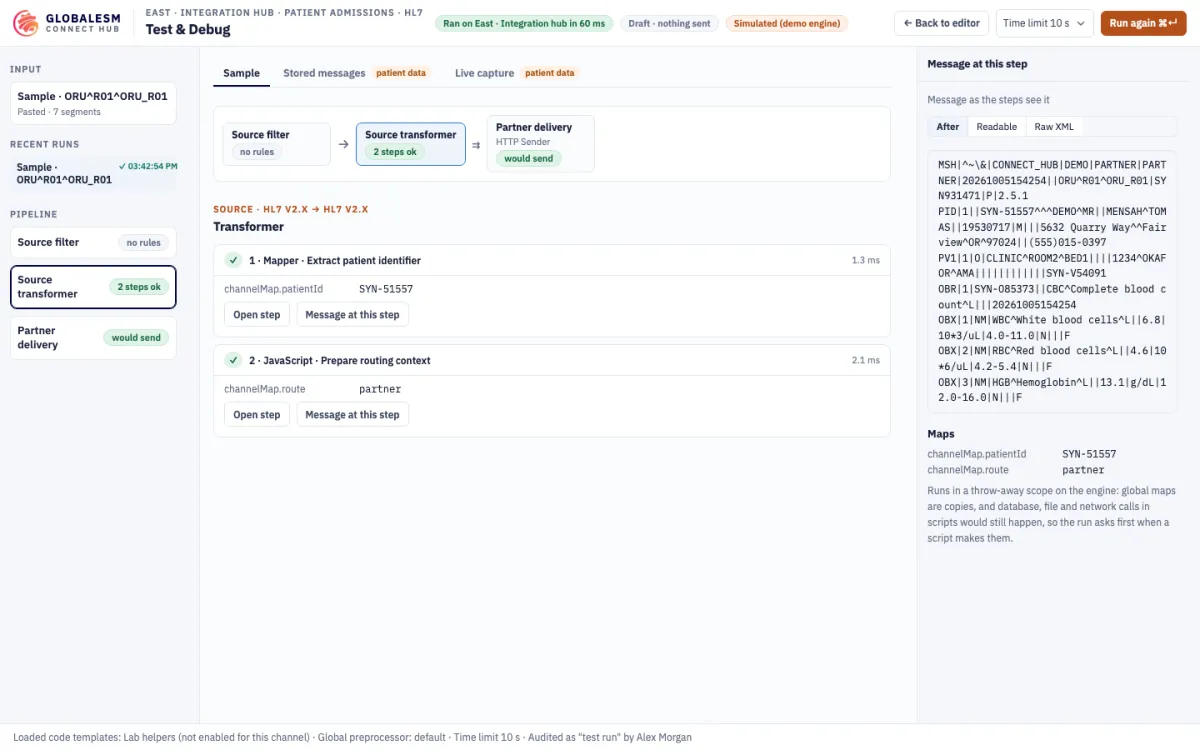Run the test again
The image size is (1200, 750).
(1143, 23)
